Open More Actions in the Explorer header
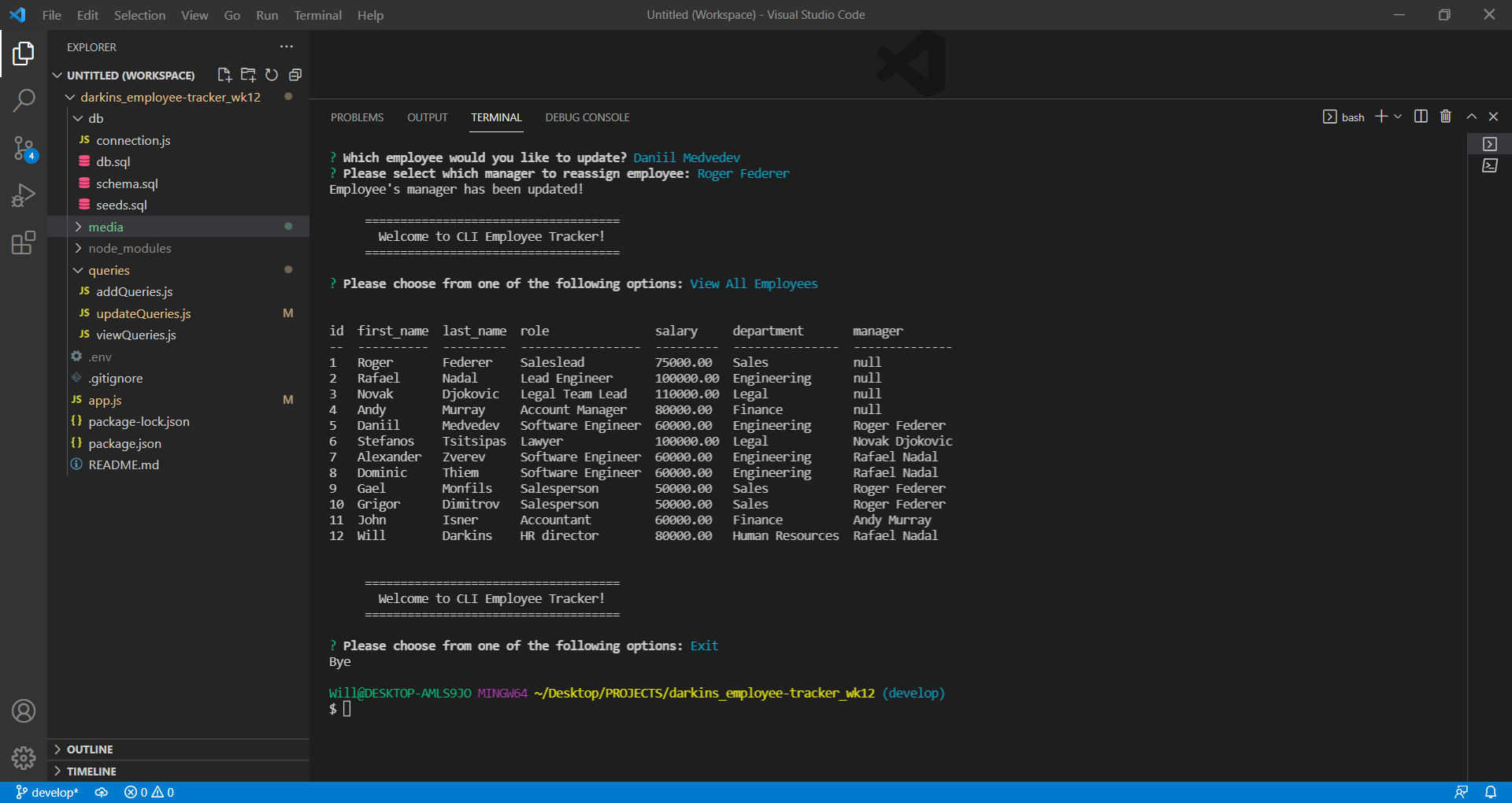Viewport: 1512px width, 803px height. [x=286, y=46]
